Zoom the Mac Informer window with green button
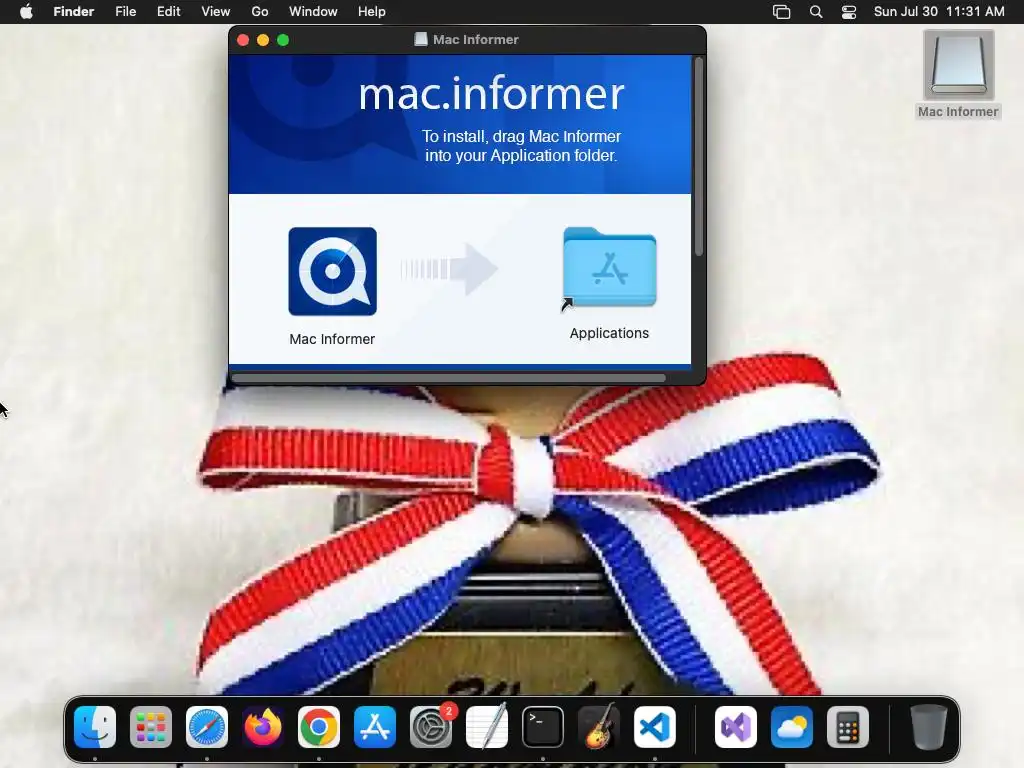 283,40
